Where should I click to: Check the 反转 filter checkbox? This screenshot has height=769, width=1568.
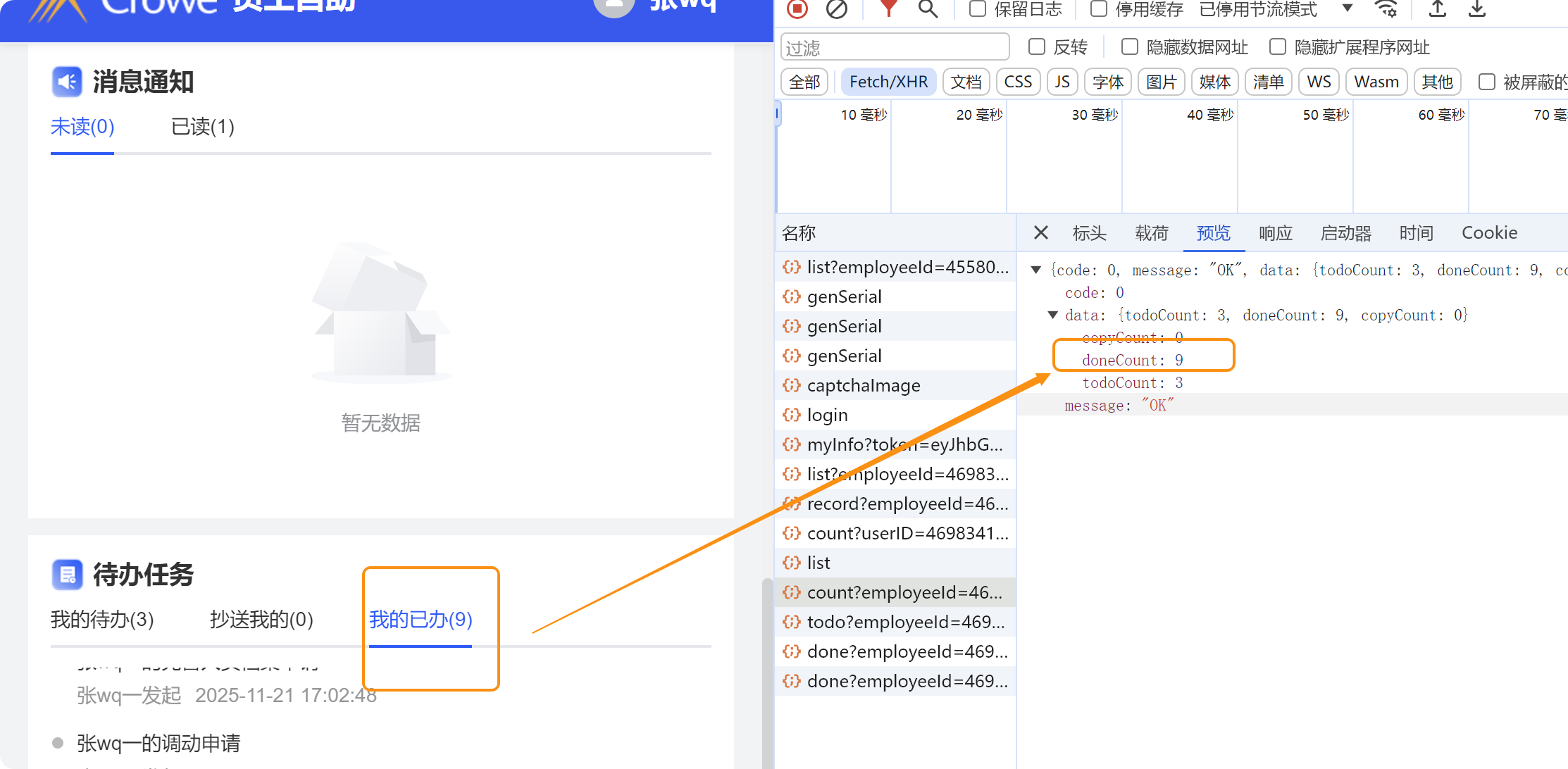coord(1037,47)
